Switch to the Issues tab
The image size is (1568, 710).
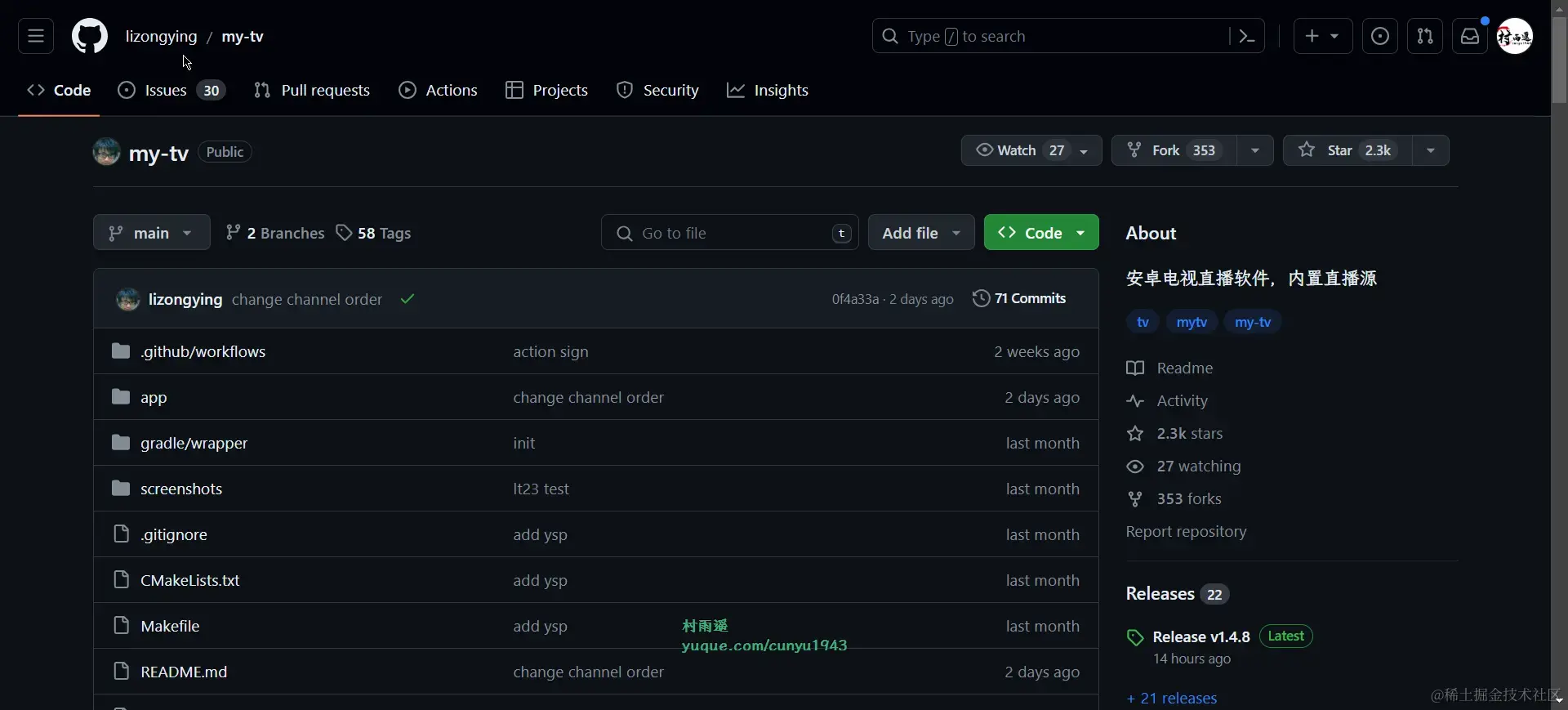pos(172,90)
